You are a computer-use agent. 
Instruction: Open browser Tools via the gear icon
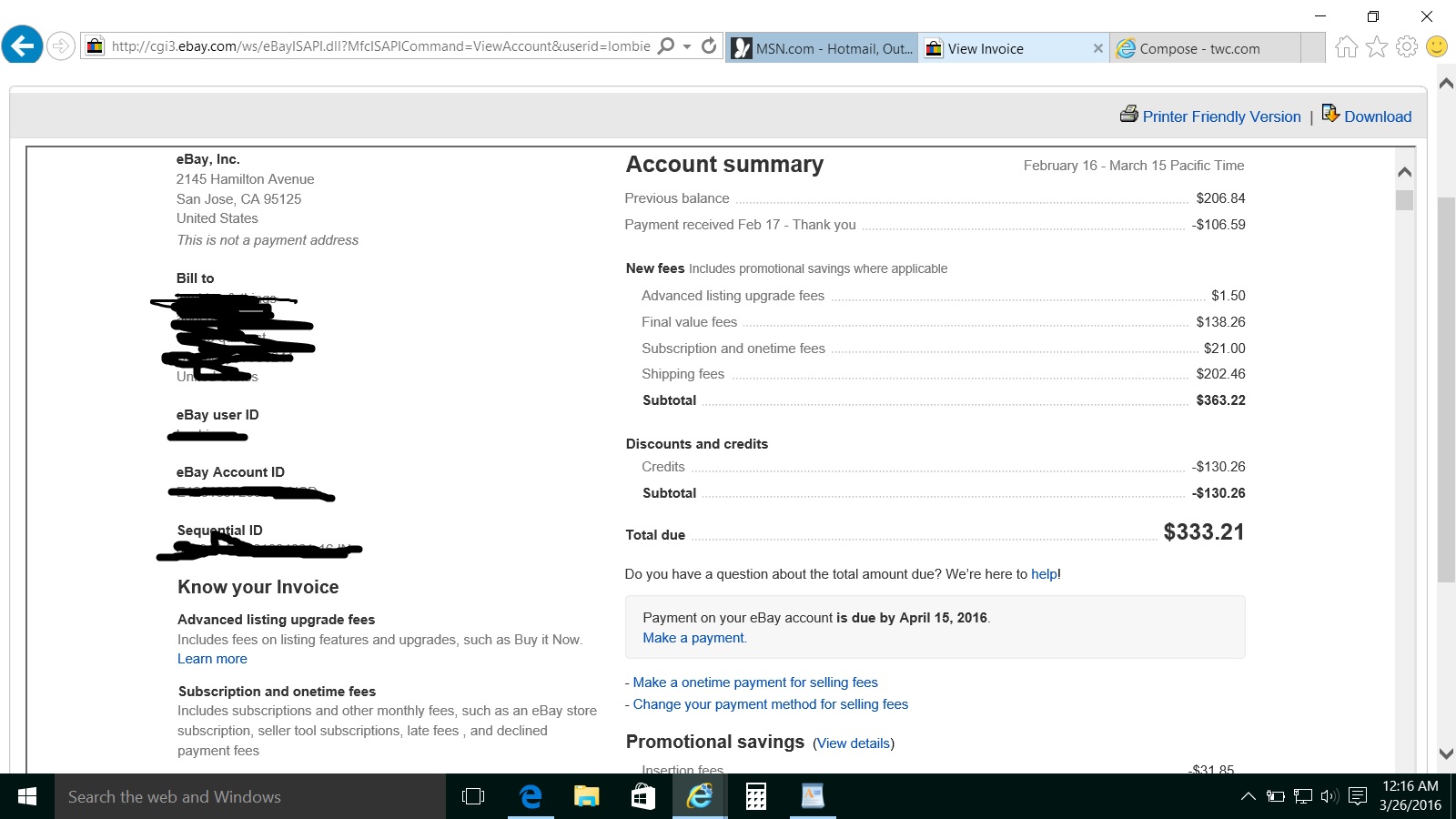[1406, 45]
